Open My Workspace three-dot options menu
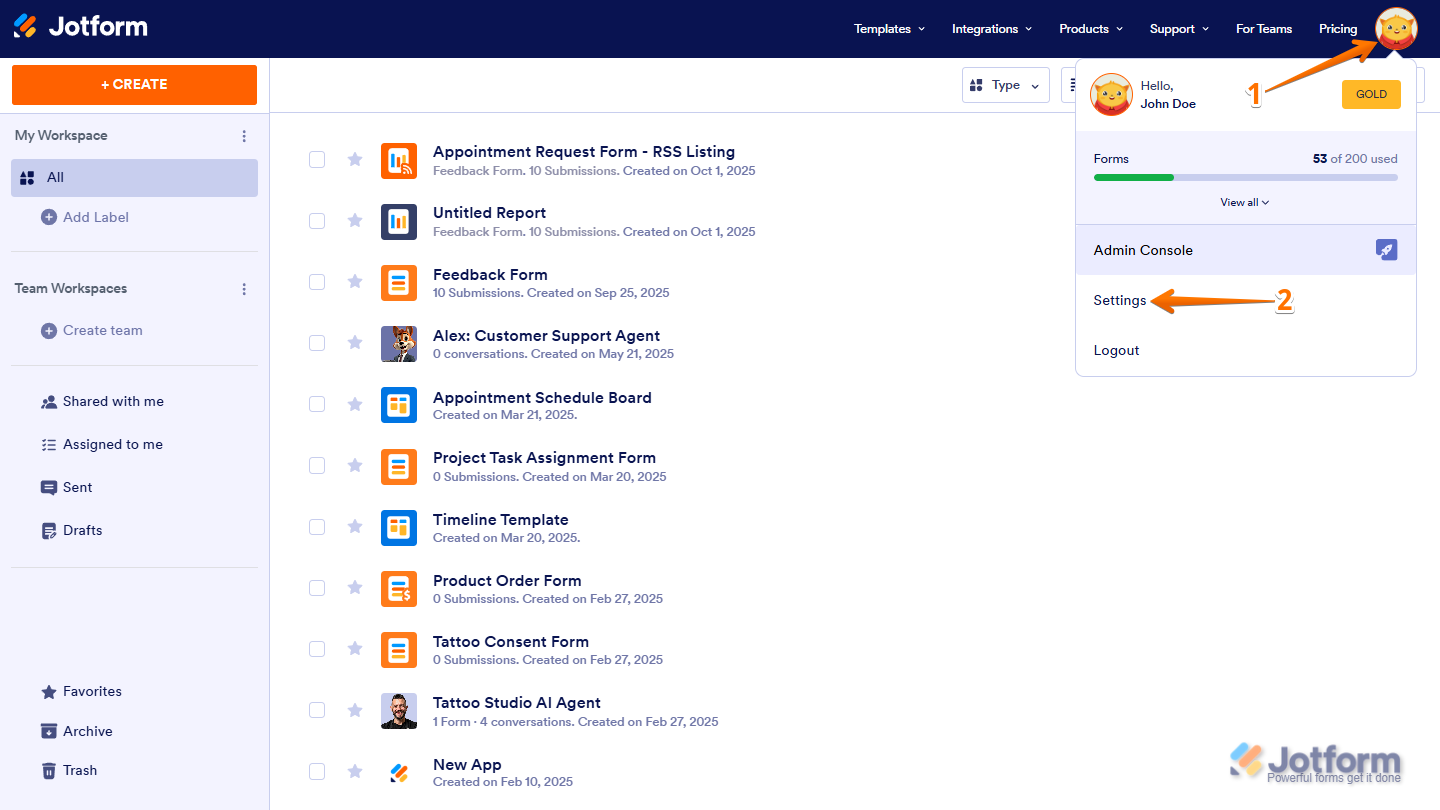Viewport: 1440px width, 810px height. [x=244, y=136]
